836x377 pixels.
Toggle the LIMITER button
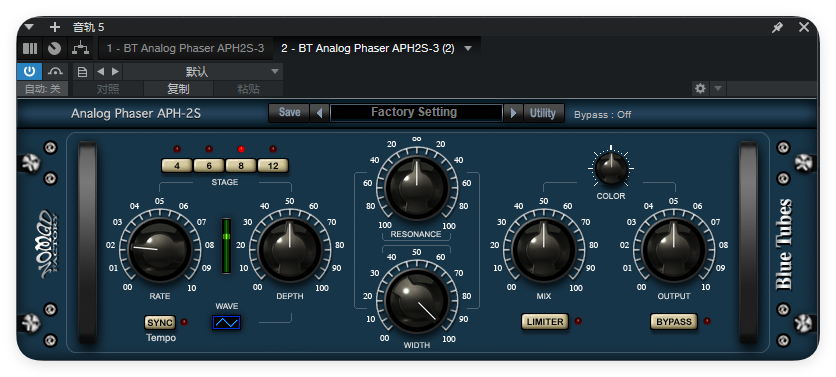tap(545, 322)
